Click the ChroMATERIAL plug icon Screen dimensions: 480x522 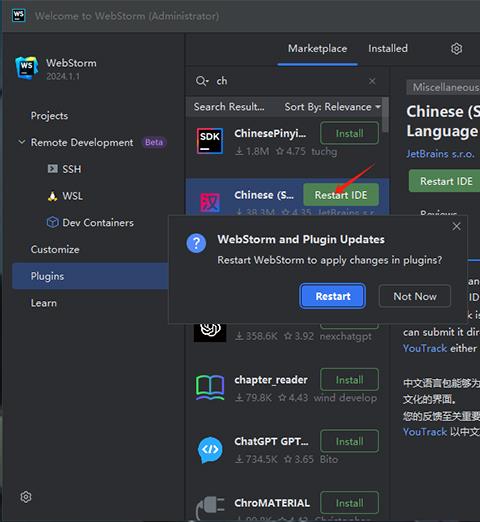[210, 509]
